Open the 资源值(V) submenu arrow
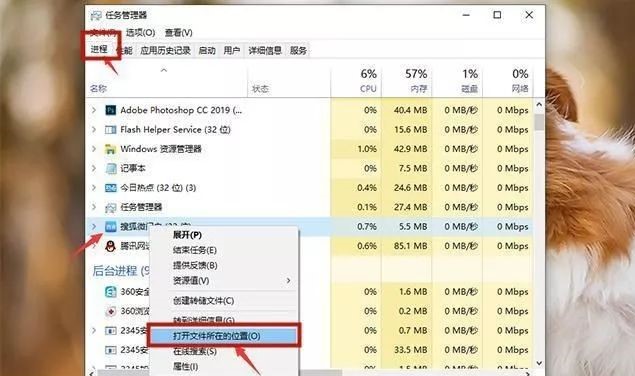The width and height of the screenshot is (635, 376). point(288,280)
